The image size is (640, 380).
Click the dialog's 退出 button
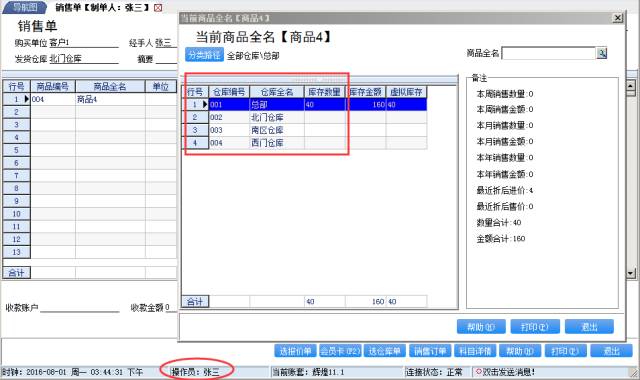click(x=589, y=327)
